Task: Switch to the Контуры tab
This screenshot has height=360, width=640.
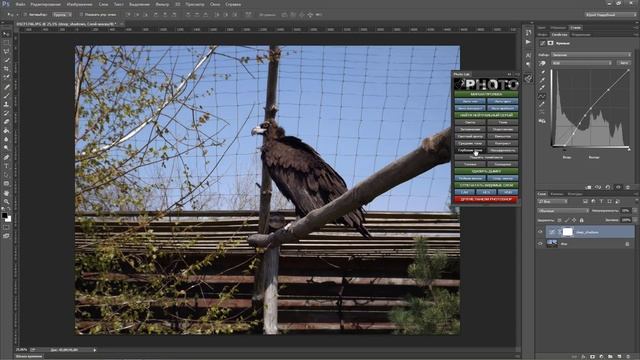Action: click(575, 194)
